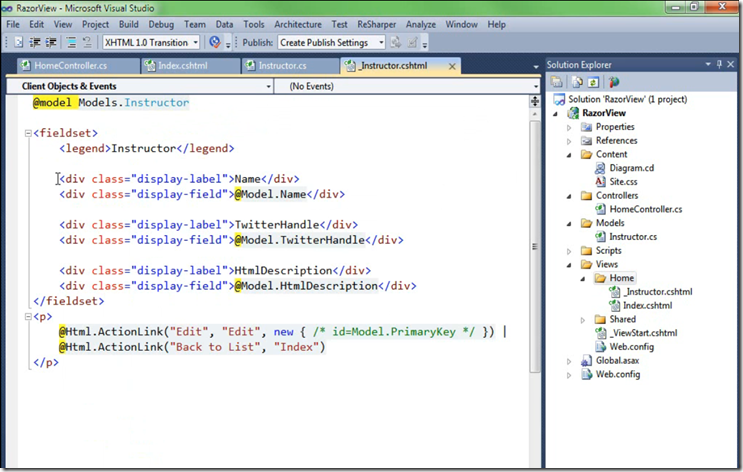Image resolution: width=743 pixels, height=472 pixels.
Task: Select the Home folder under Views
Action: click(x=621, y=278)
